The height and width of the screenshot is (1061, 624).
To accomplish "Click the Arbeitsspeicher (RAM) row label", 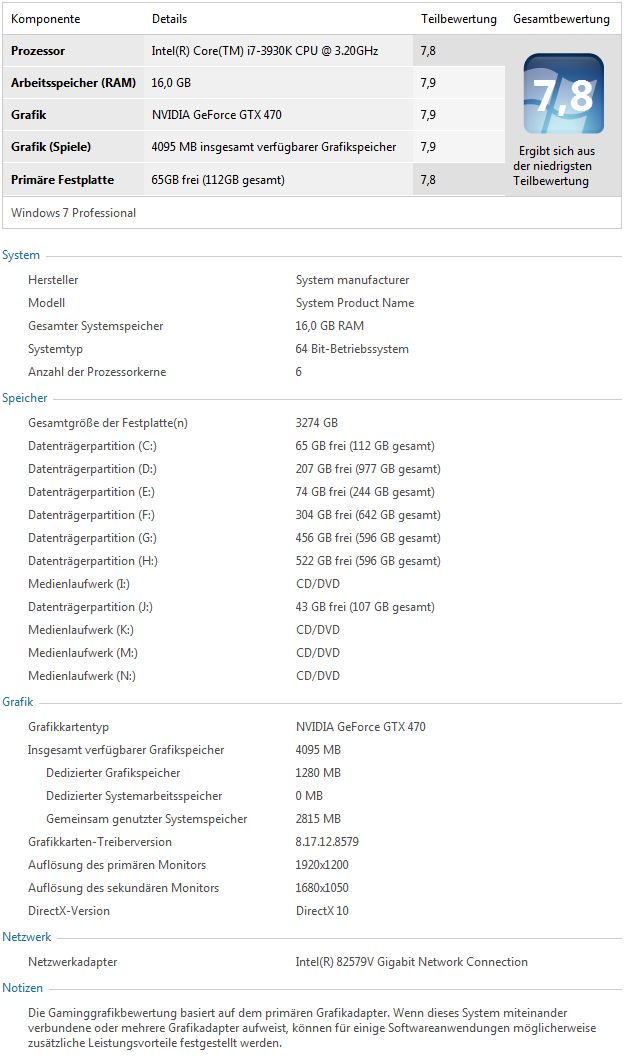I will coord(73,83).
